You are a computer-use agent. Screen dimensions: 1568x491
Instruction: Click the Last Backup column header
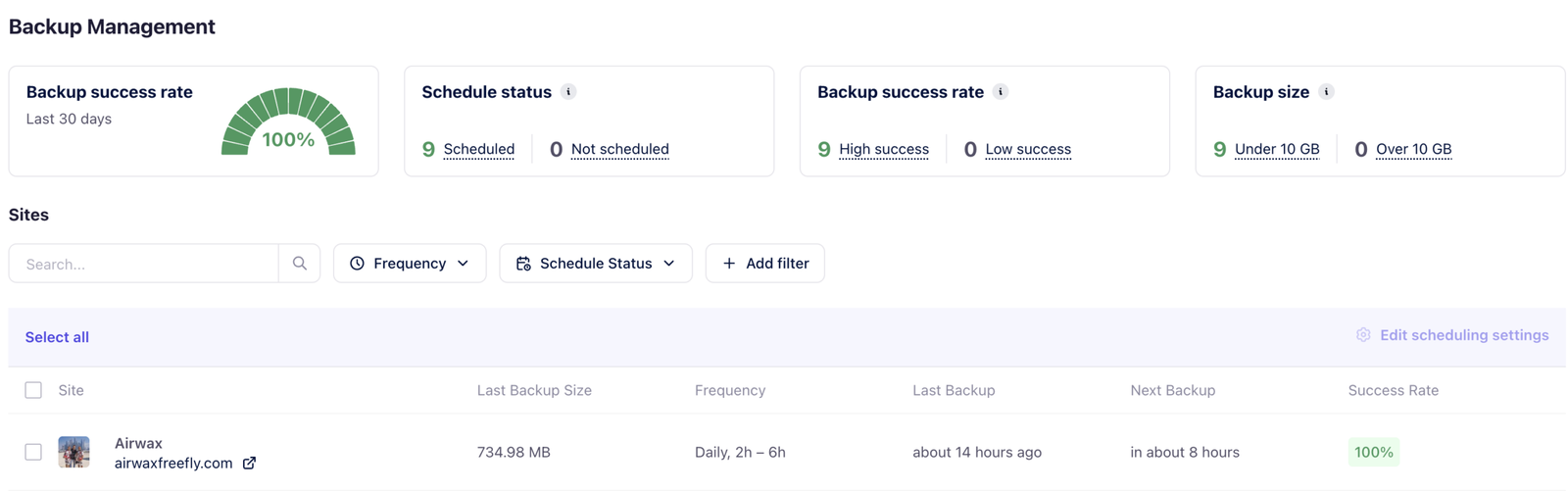954,390
